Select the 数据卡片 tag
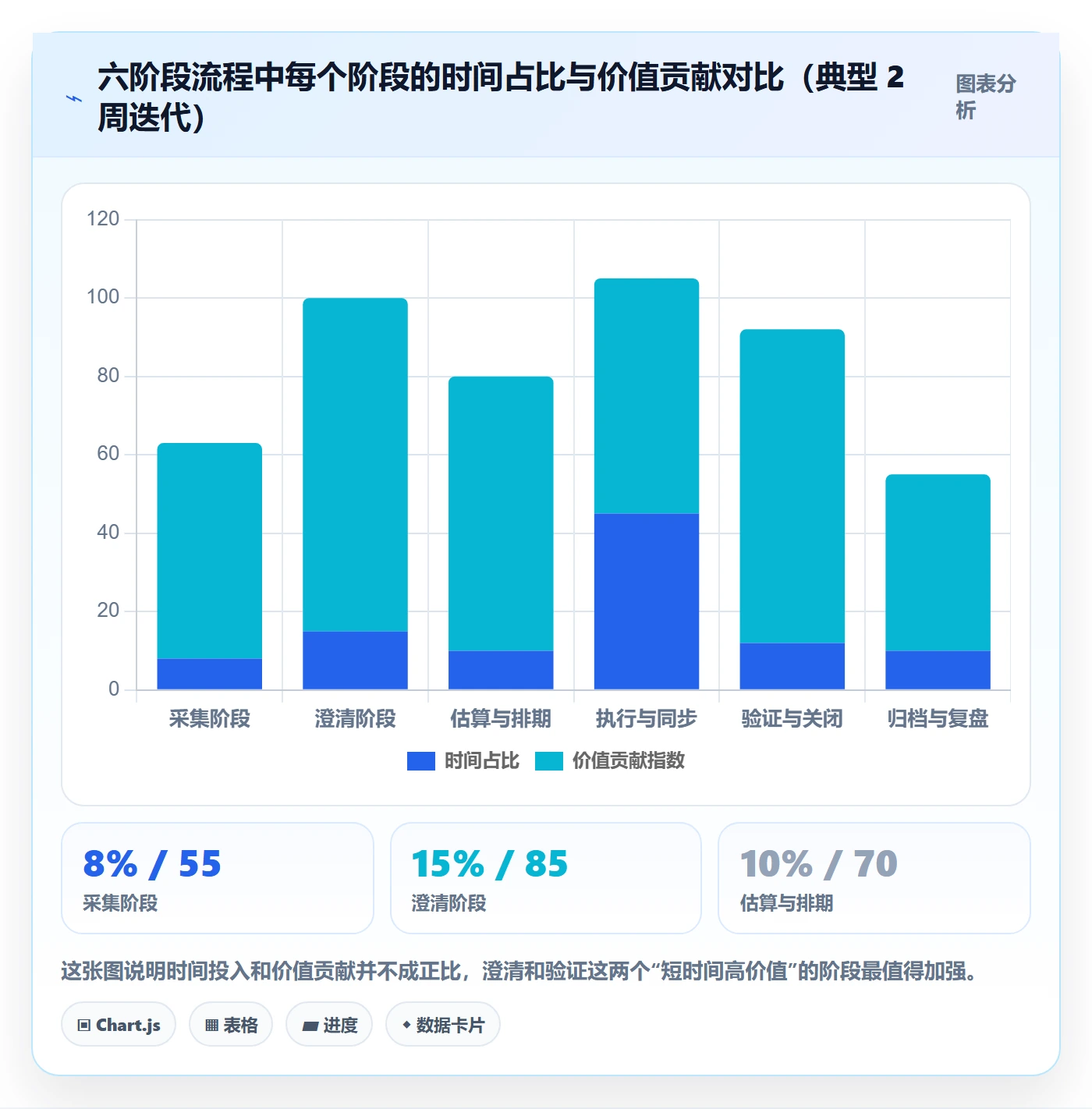 tap(443, 1025)
